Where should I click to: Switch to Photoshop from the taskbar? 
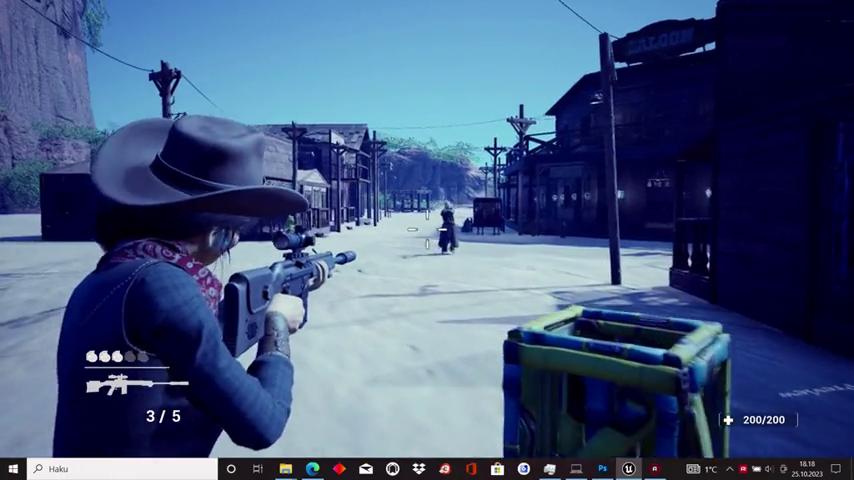[x=602, y=469]
